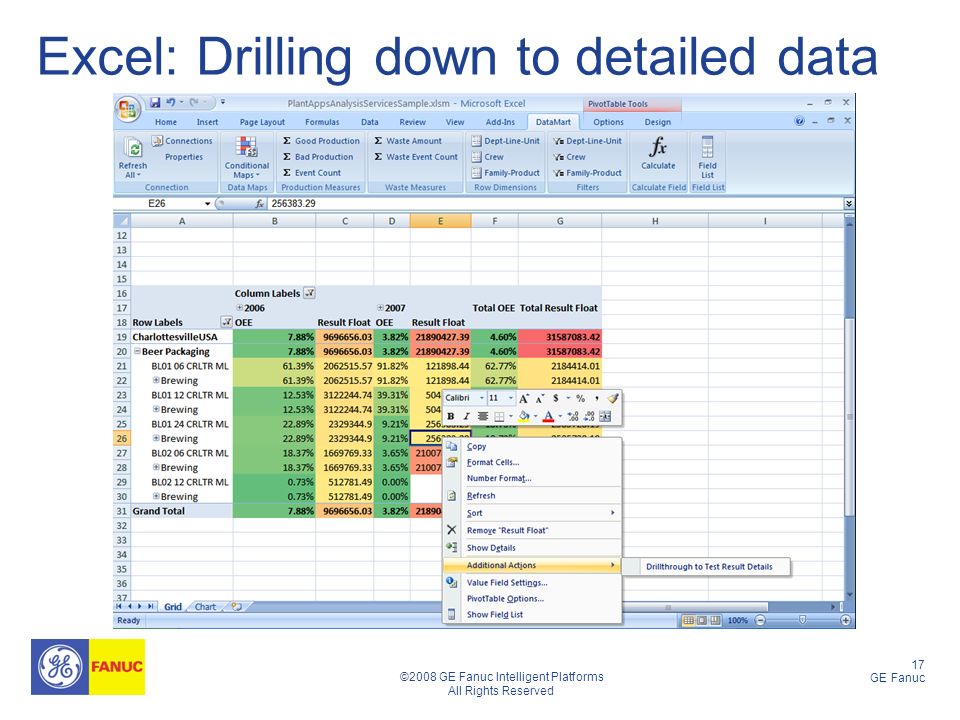Viewport: 960px width, 720px height.
Task: Add Waste Amount measure
Action: (x=408, y=141)
